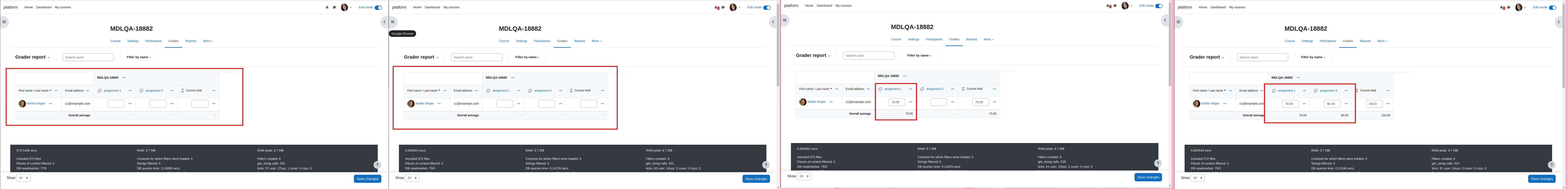
Task: Open MDLQA-18882 category actions menu, 0.571406 secs screenshot
Action: [124, 78]
